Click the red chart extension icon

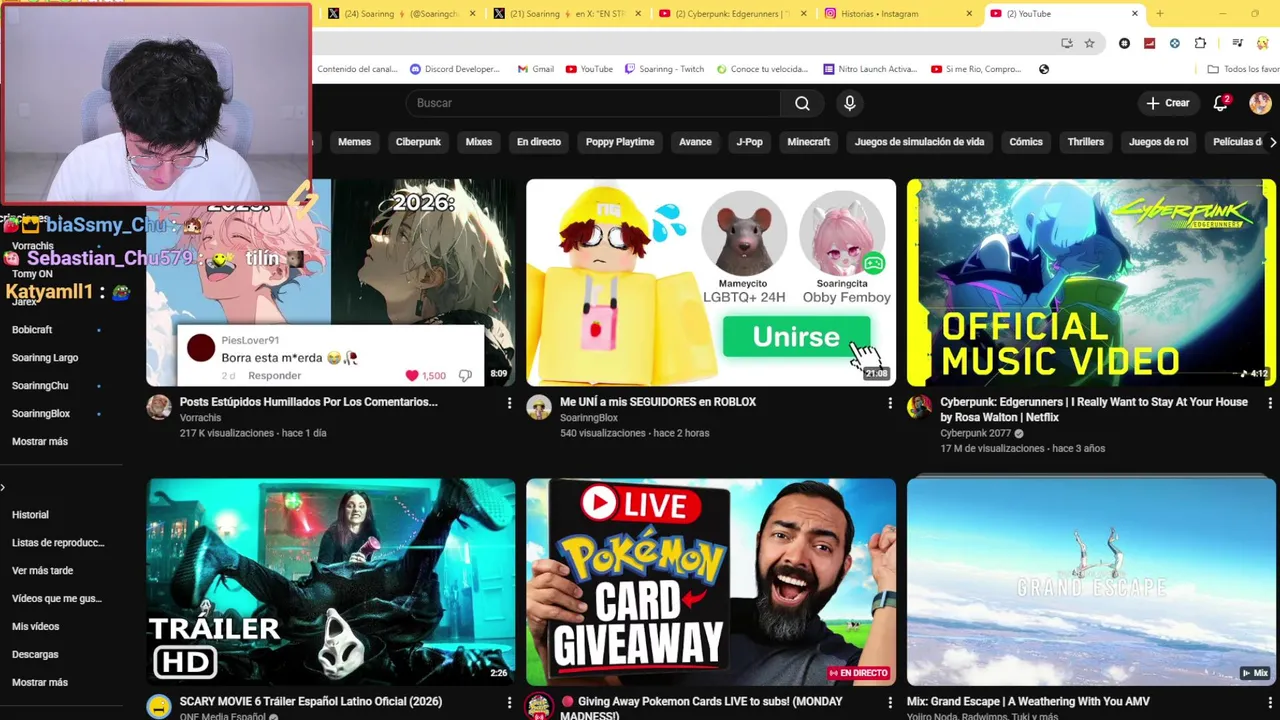(1149, 43)
